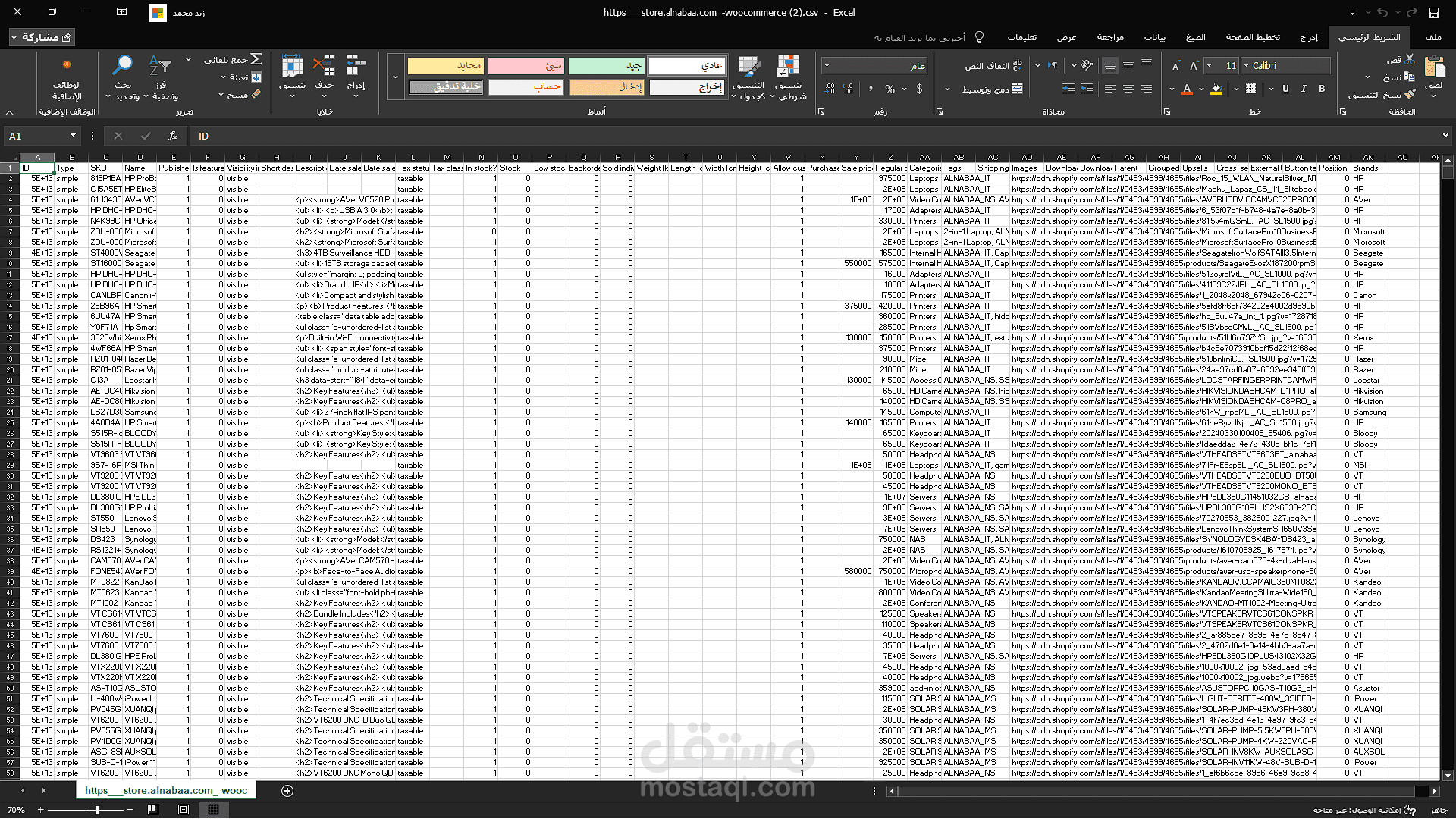Switch to the إدراج (Insert) tab
This screenshot has width=1456, height=819.
coord(1309,37)
